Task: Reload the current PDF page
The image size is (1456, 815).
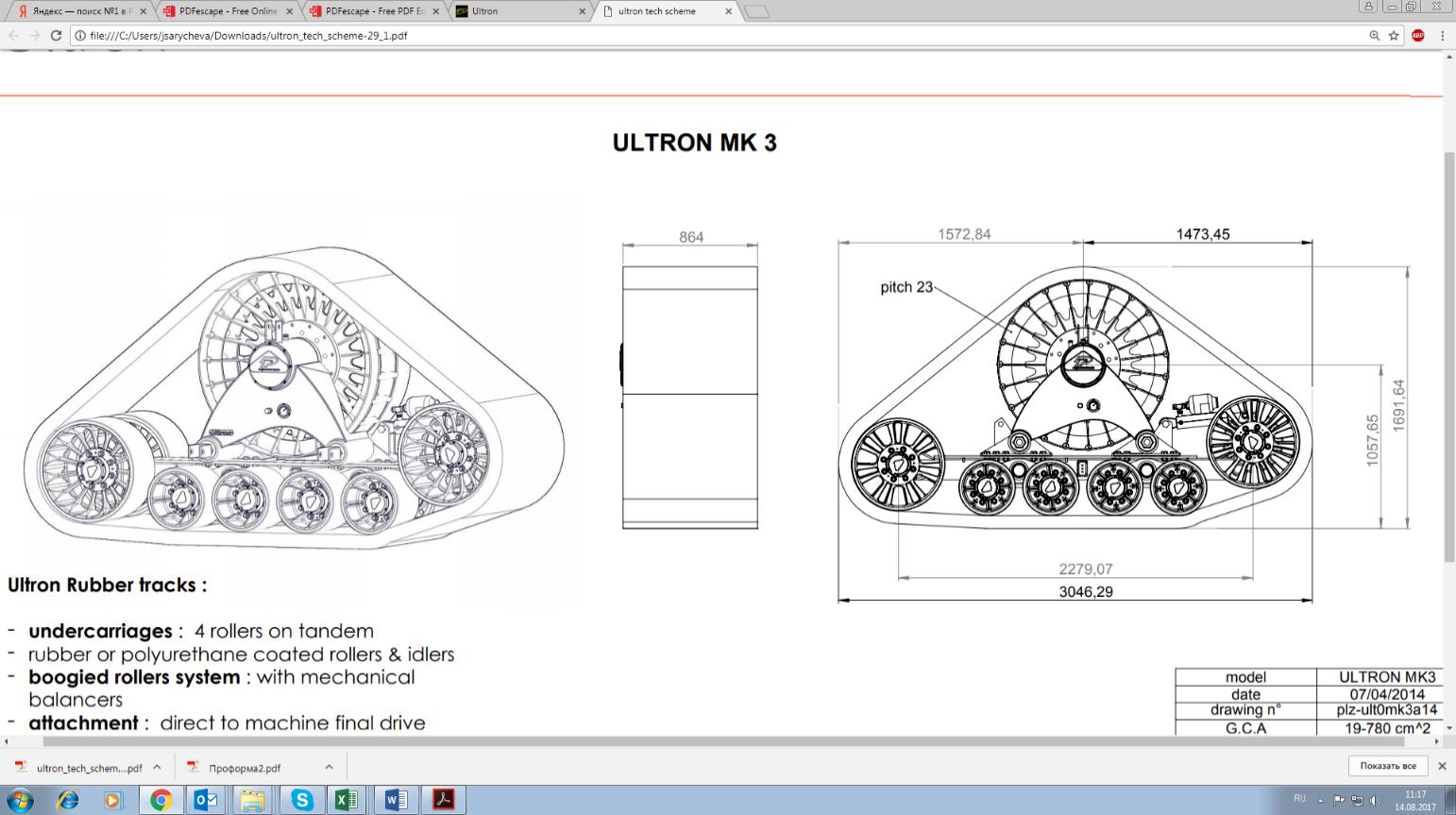Action: pos(56,35)
